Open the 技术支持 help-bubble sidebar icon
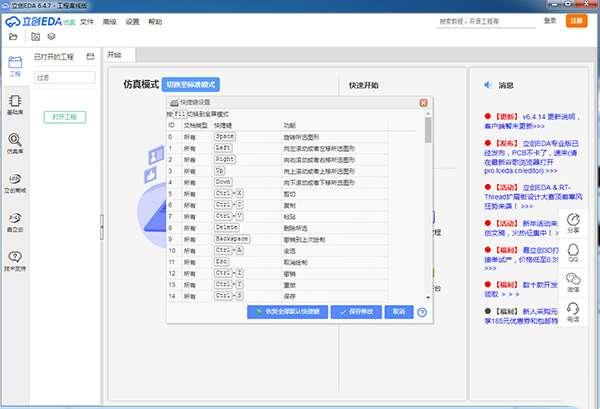Viewport: 600px width, 409px height. point(15,261)
